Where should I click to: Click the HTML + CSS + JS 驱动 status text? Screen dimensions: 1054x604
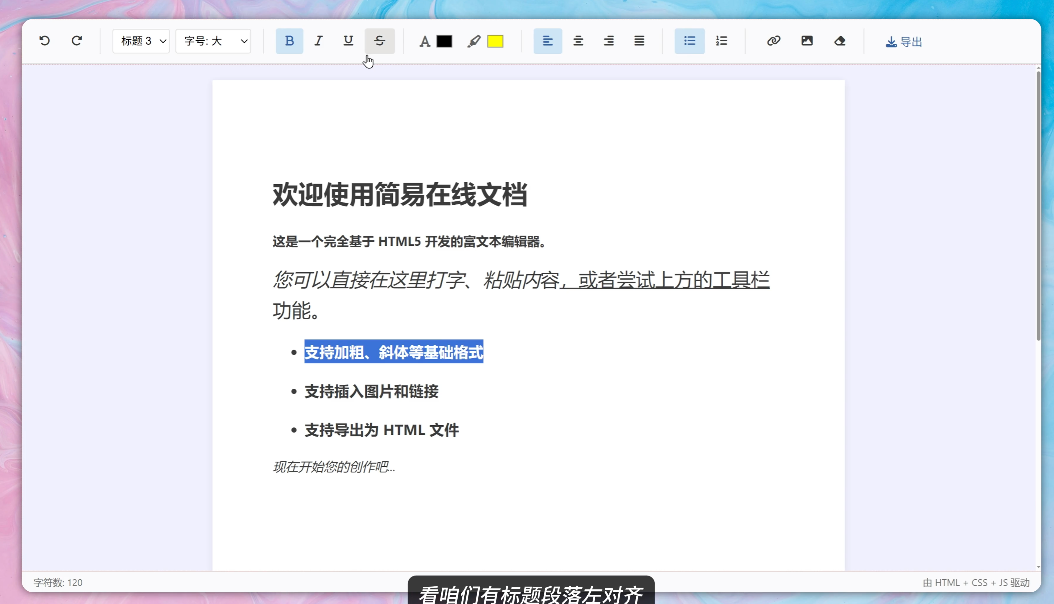pos(976,583)
